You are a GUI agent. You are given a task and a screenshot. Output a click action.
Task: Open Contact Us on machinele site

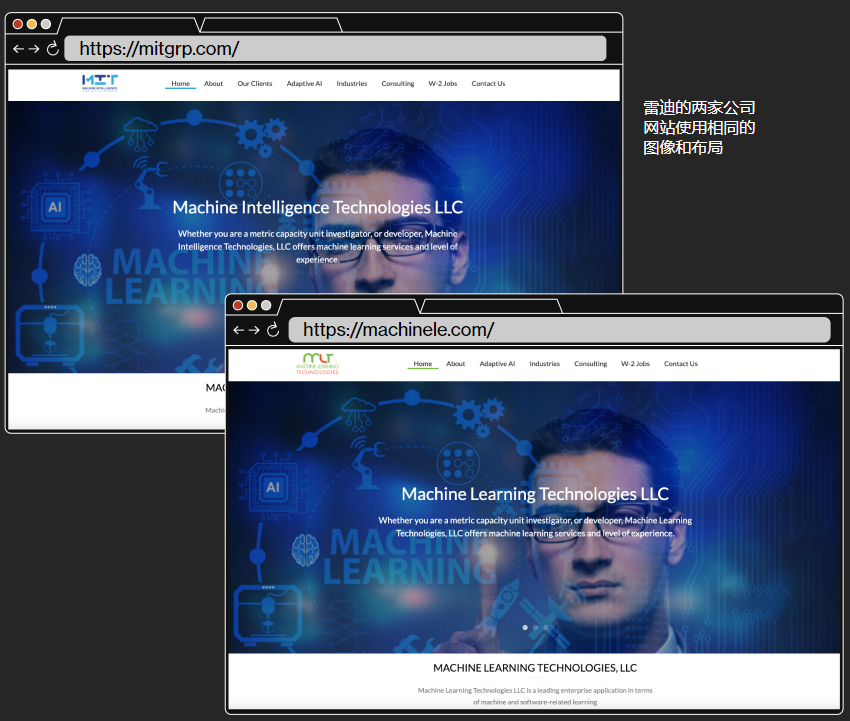pyautogui.click(x=681, y=364)
